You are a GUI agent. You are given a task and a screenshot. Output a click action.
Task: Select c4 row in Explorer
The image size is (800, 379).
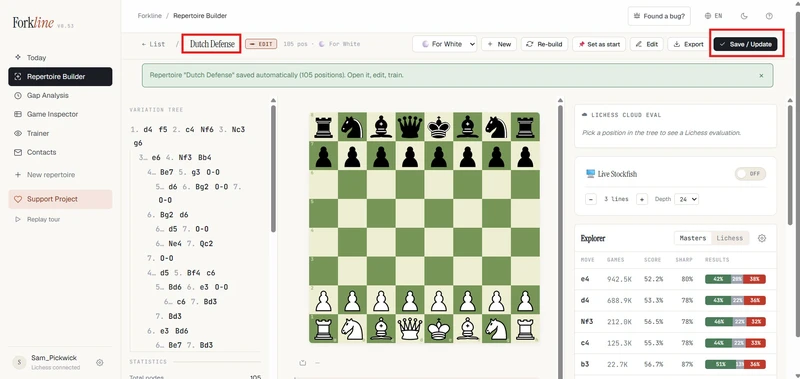[x=675, y=343]
